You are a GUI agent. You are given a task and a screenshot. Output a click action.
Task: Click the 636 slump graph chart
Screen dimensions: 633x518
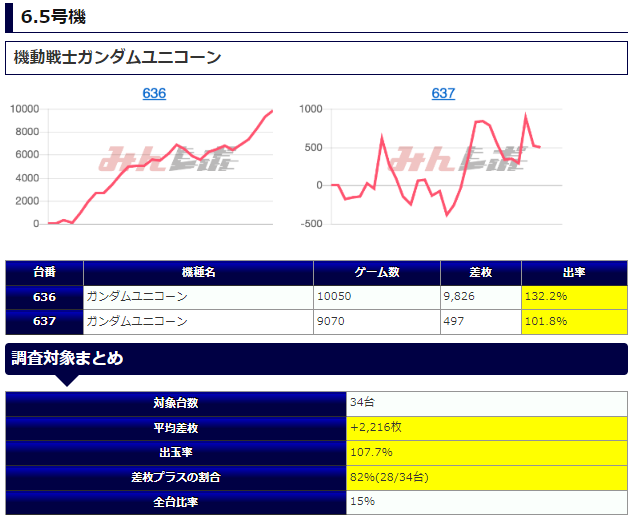pyautogui.click(x=142, y=166)
